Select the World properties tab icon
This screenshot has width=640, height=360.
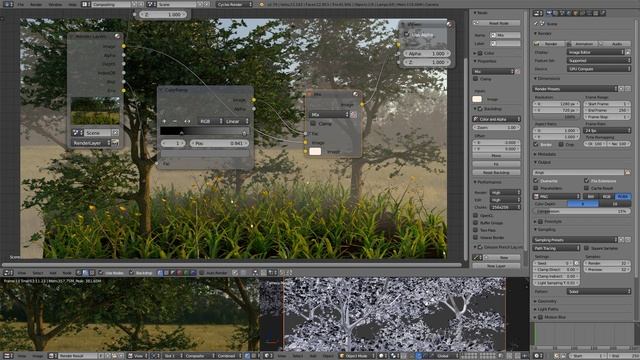569,13
